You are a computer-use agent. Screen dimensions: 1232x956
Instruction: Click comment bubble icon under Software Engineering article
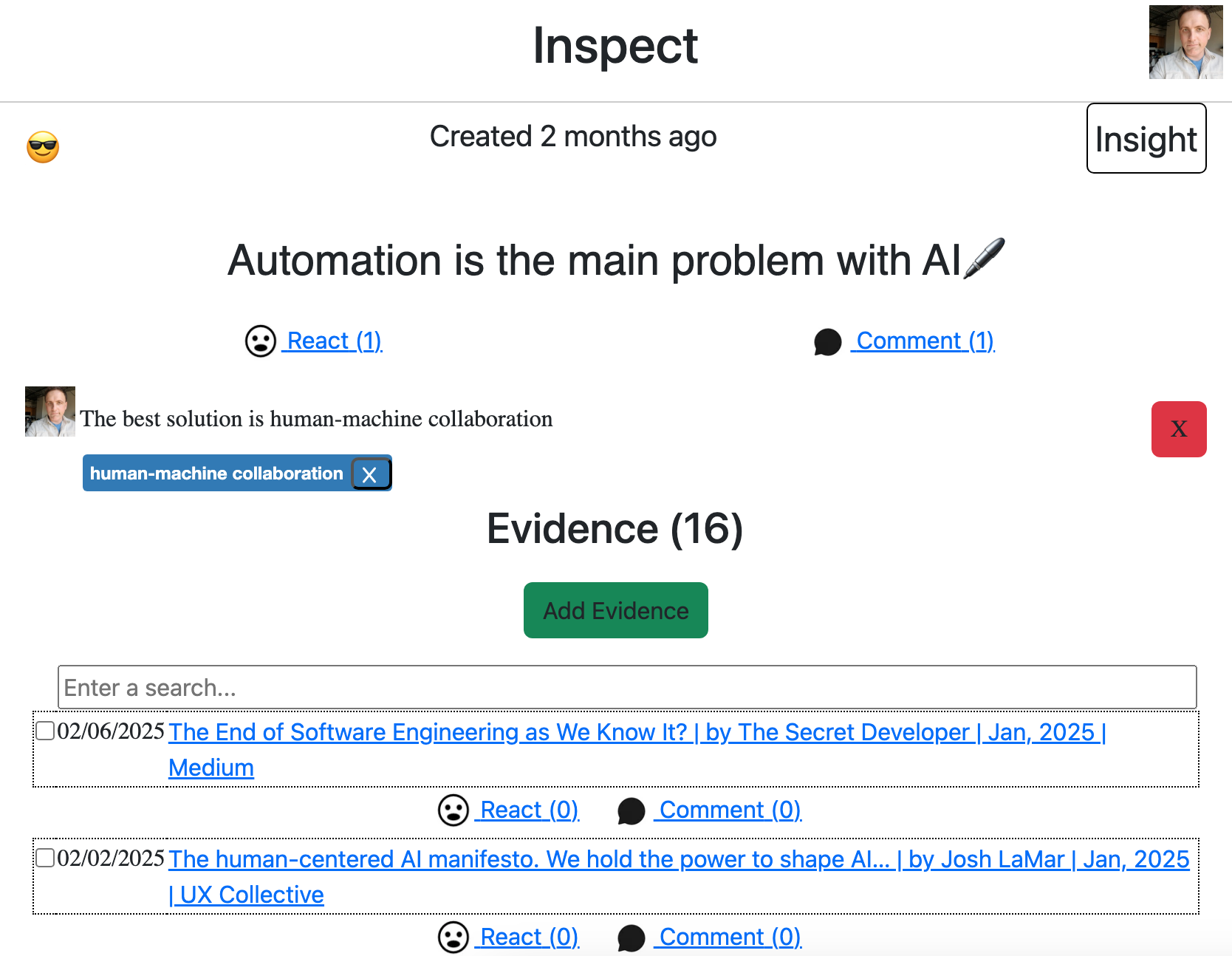point(631,811)
